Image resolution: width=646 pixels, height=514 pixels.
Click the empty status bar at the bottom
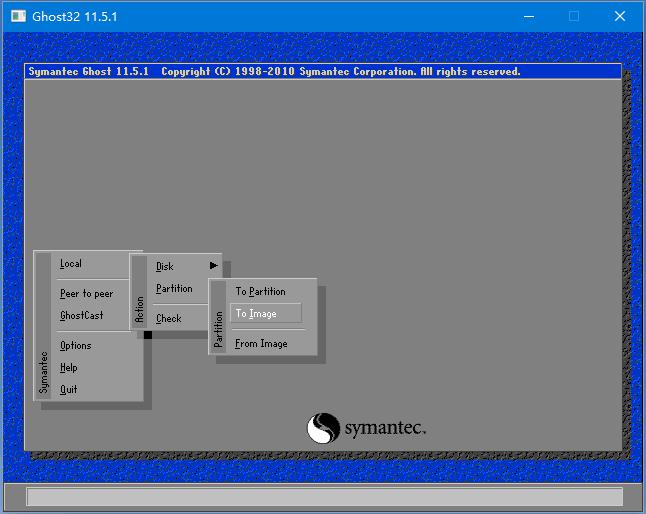[323, 497]
